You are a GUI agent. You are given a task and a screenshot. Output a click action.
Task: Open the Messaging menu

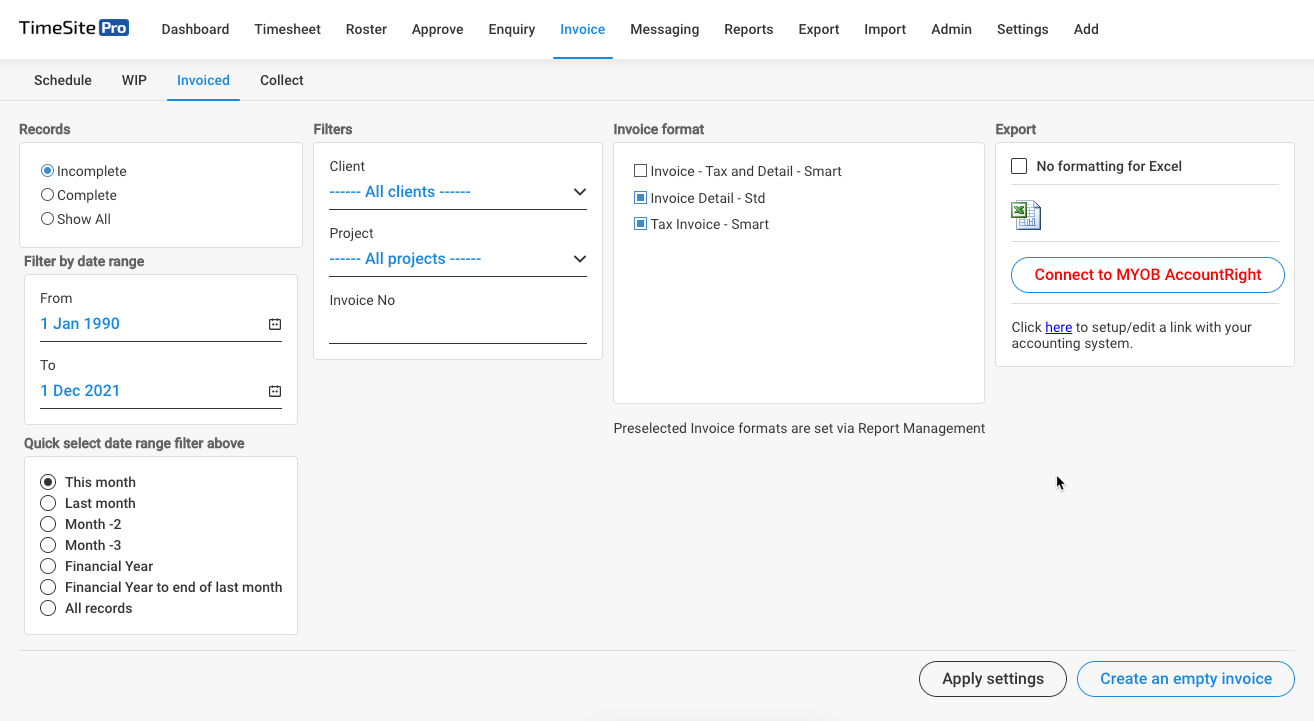(665, 29)
